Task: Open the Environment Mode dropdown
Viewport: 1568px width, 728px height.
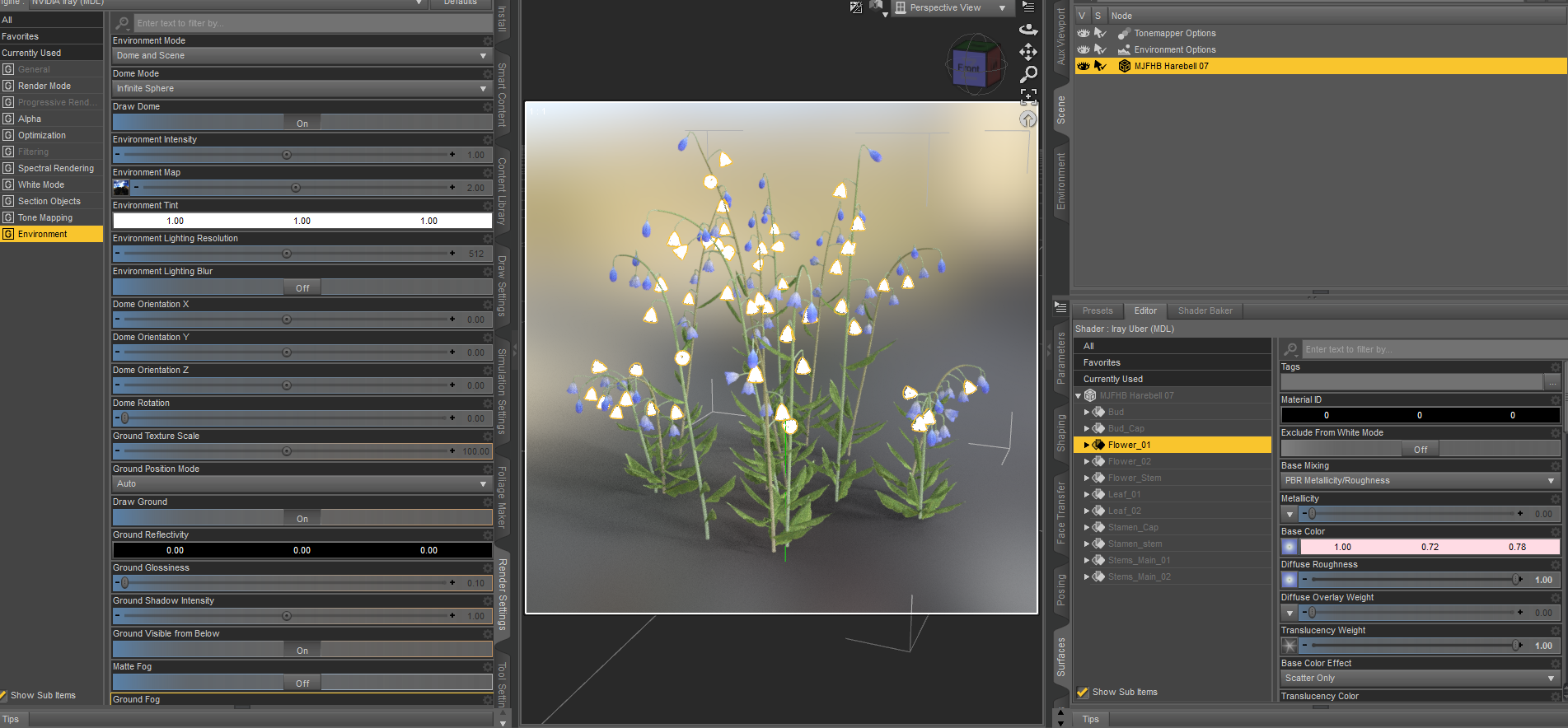Action: [302, 55]
